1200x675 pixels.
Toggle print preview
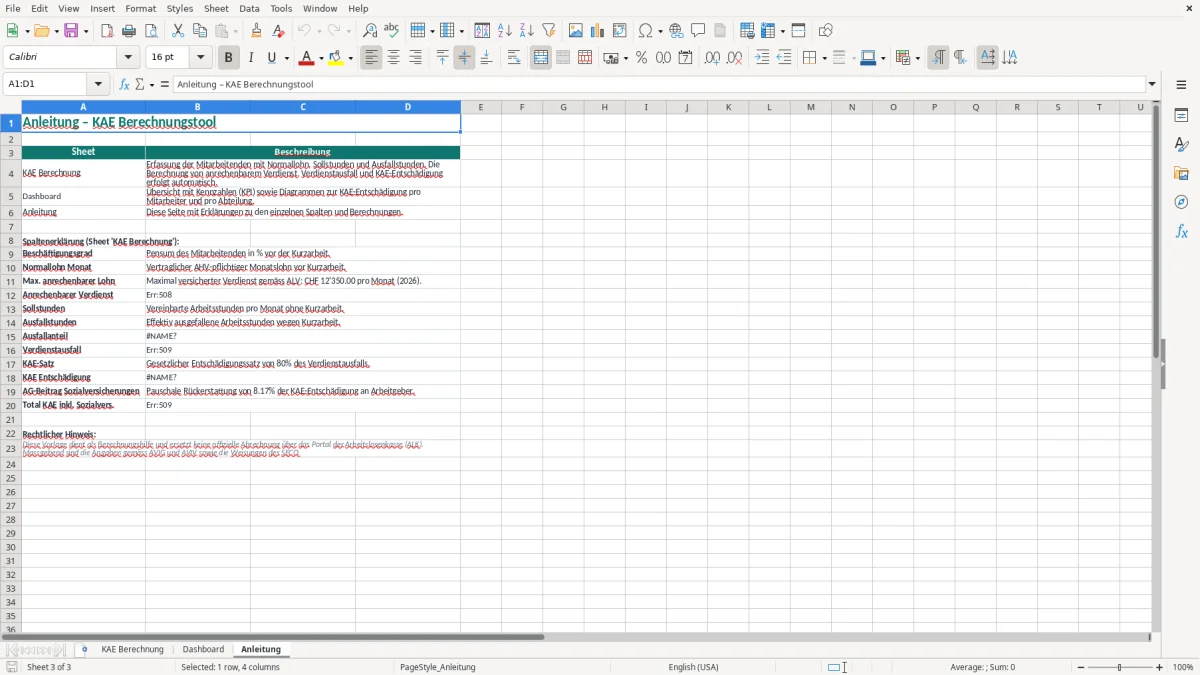151,31
